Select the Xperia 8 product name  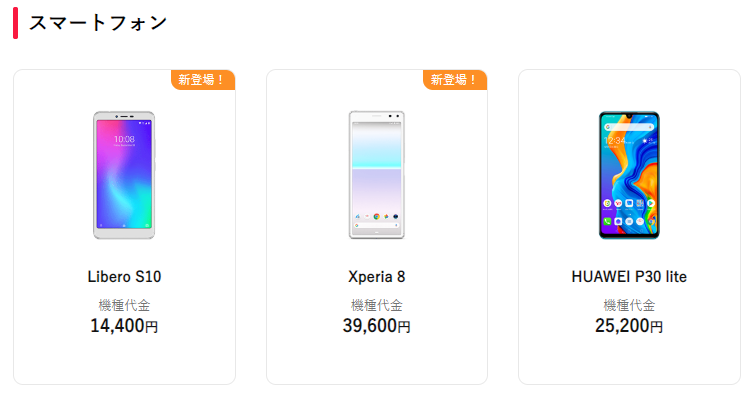(376, 277)
